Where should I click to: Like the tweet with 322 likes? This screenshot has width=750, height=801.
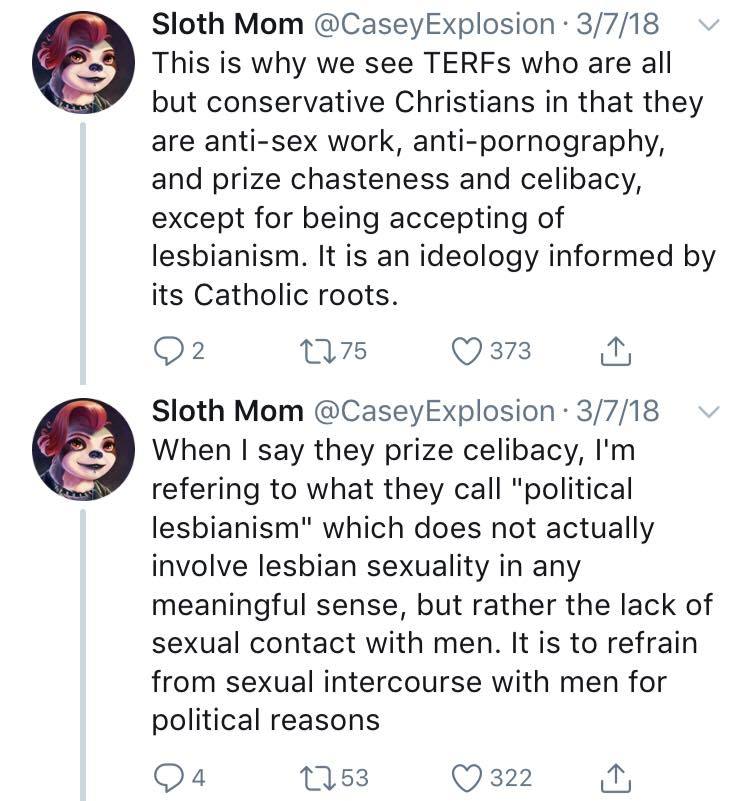click(469, 777)
